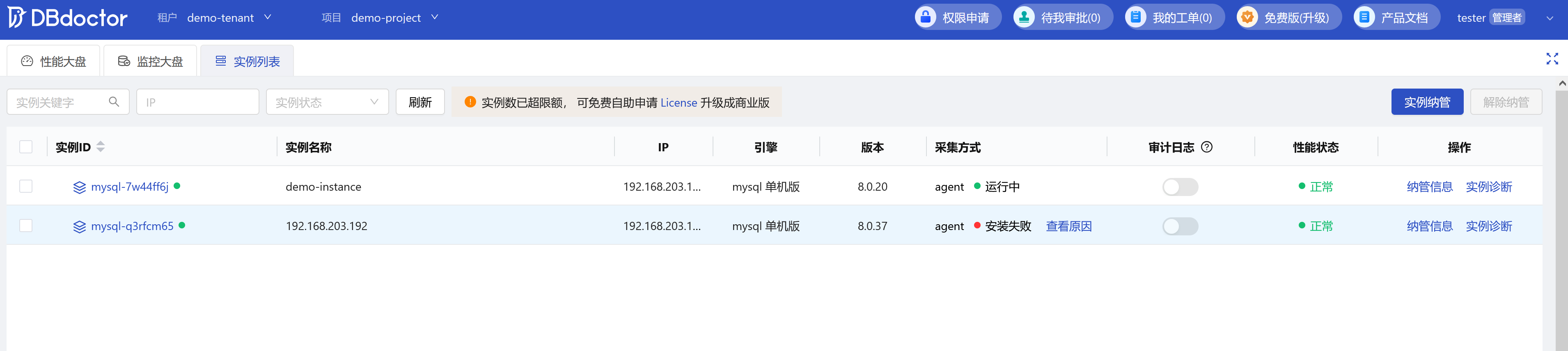Click 查看原因 for failed agent install
This screenshot has height=351, width=1568.
tap(1069, 226)
